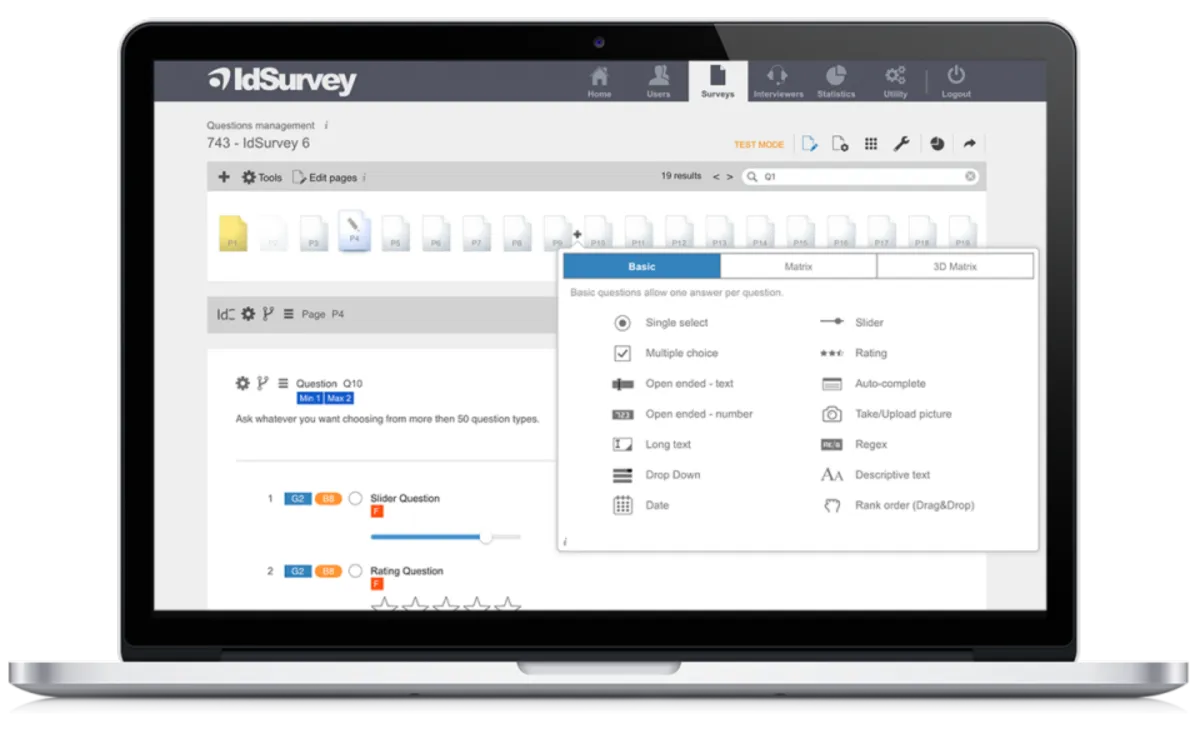Click the search field containing Q1
Image resolution: width=1200 pixels, height=738 pixels.
tap(861, 176)
